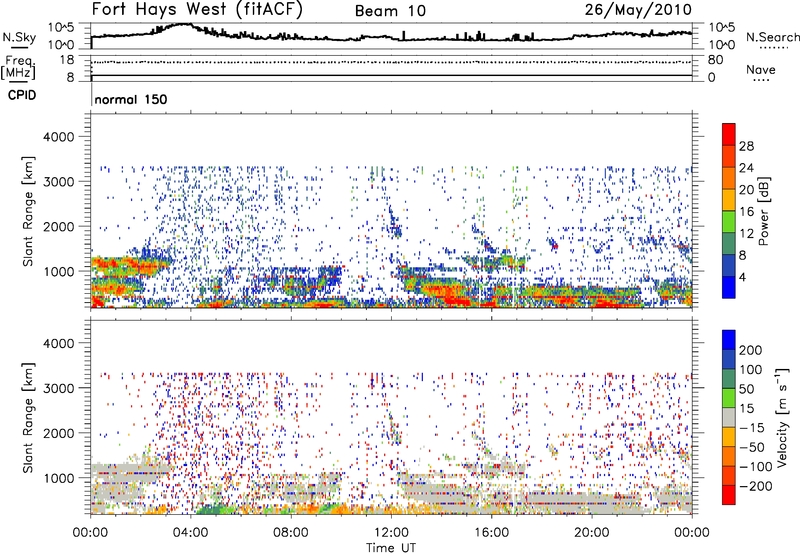Image resolution: width=800 pixels, height=554 pixels.
Task: Click the '12:00' time axis tick
Action: click(x=391, y=533)
